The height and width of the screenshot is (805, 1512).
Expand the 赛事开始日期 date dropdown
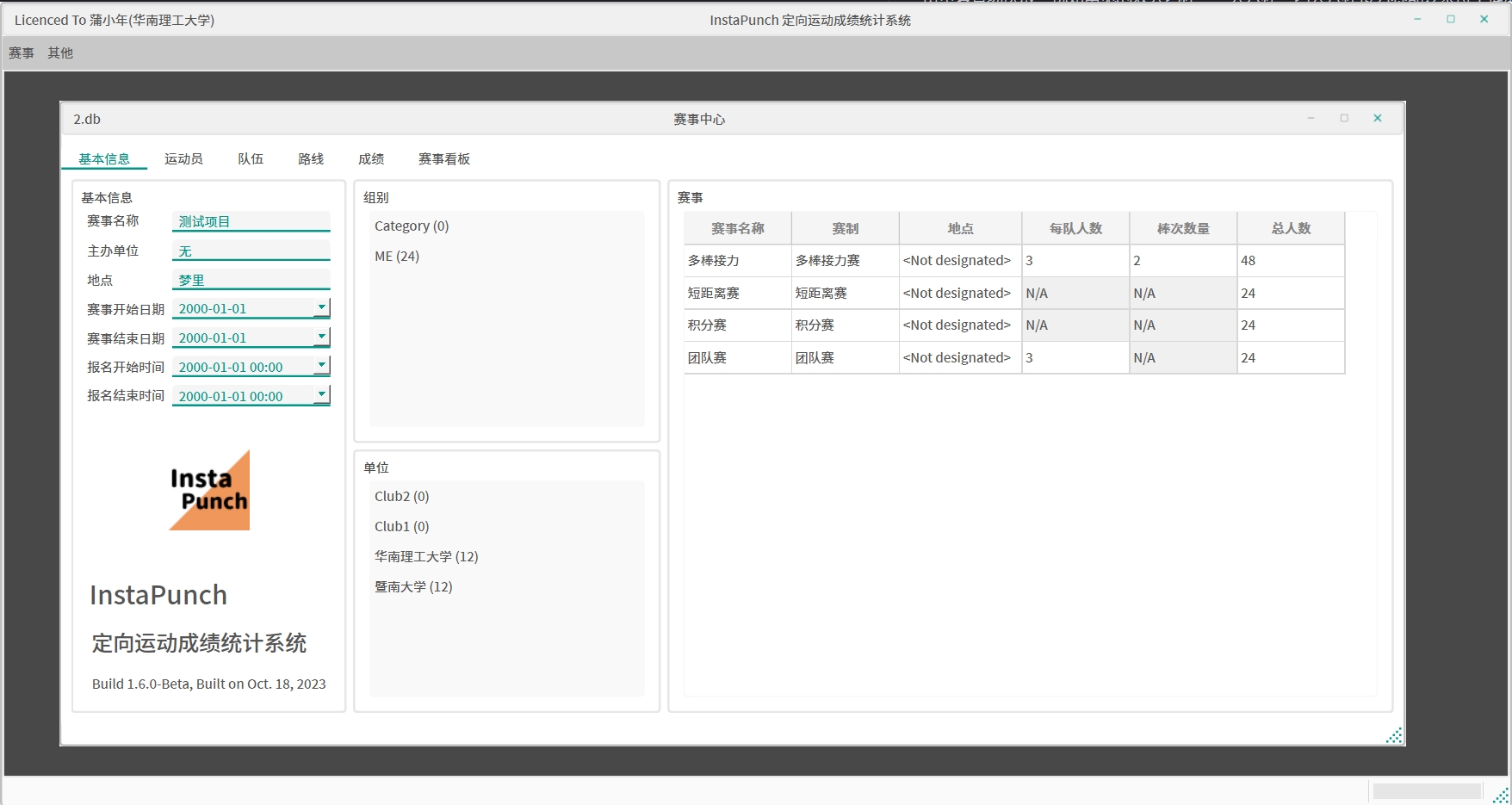[x=321, y=307]
